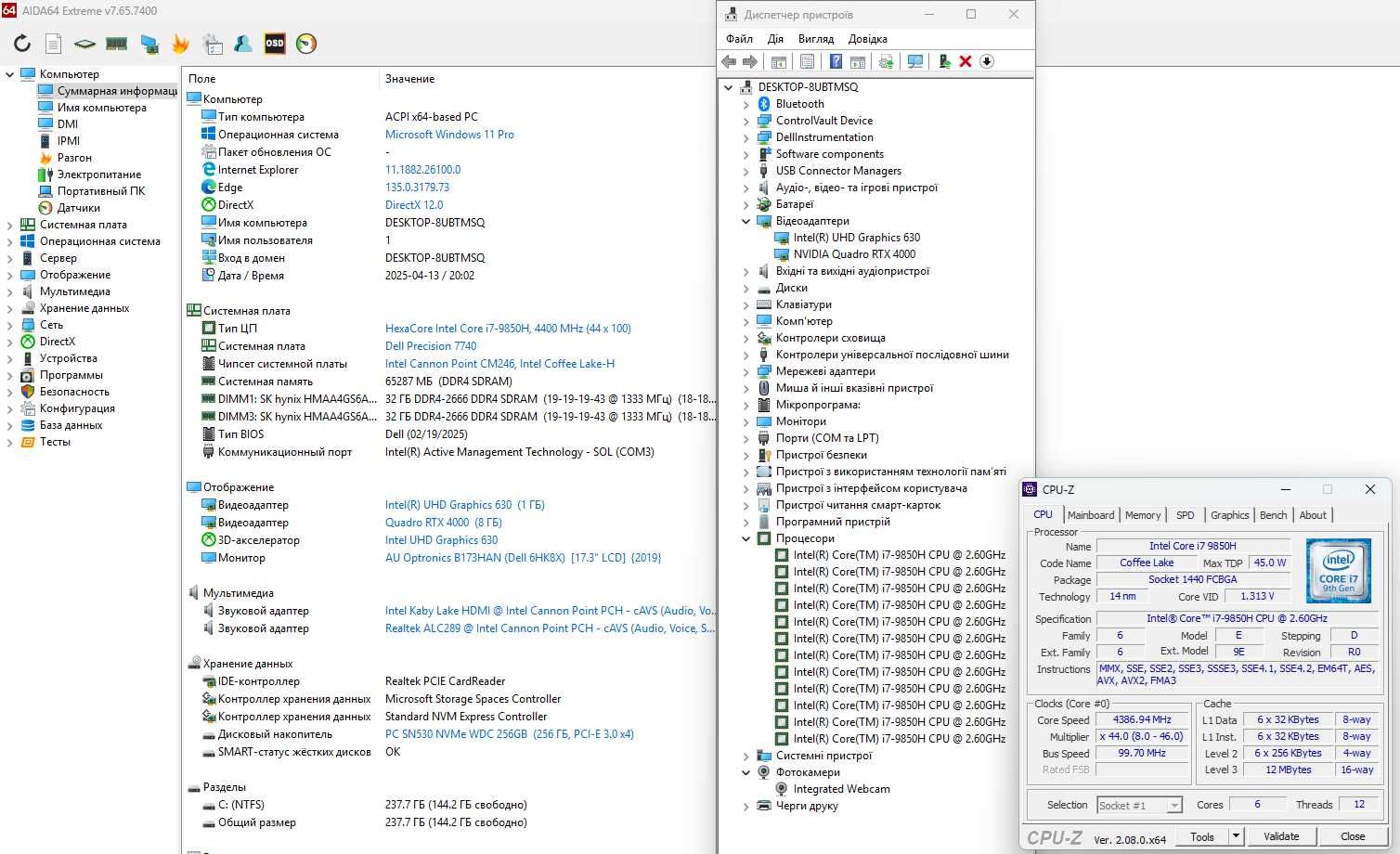Expand Диски category in Device Manager
Image resolution: width=1400 pixels, height=854 pixels.
[x=745, y=288]
